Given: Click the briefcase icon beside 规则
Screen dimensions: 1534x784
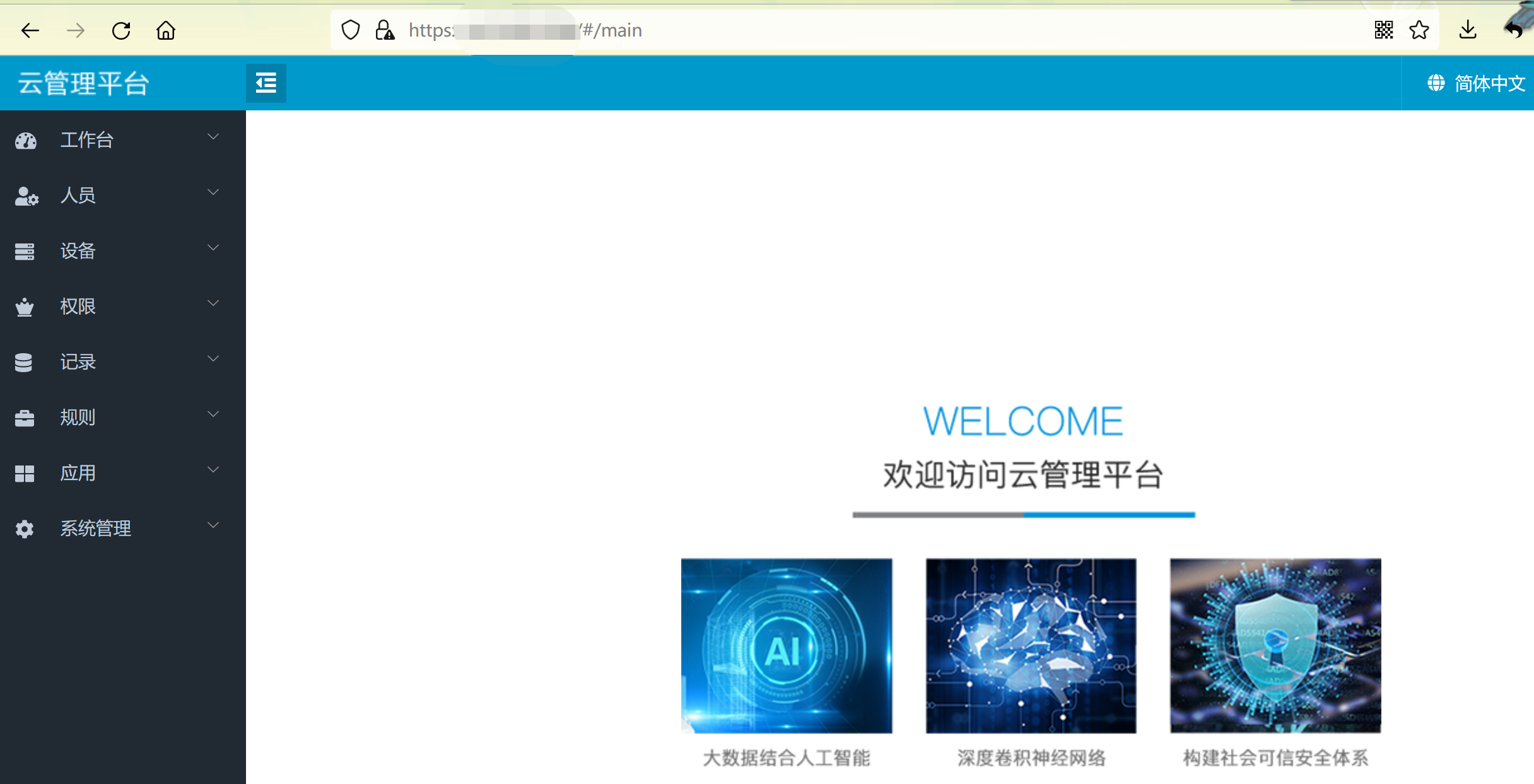Looking at the screenshot, I should (x=25, y=418).
